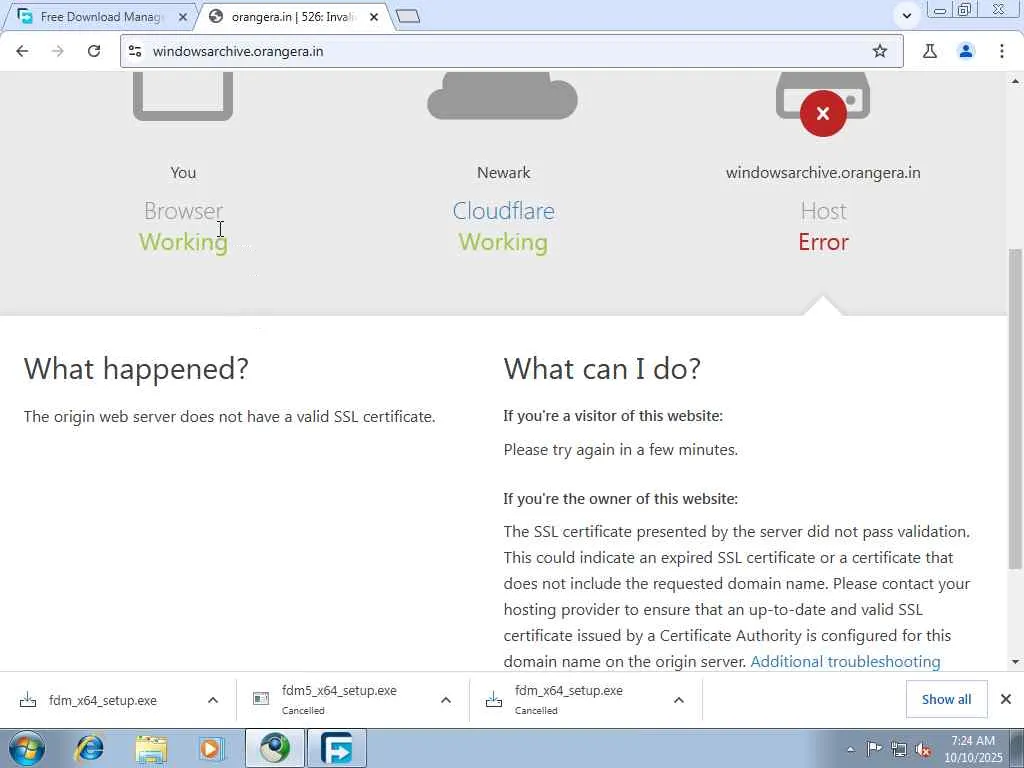
Task: Click the red Error status text
Action: click(x=824, y=242)
